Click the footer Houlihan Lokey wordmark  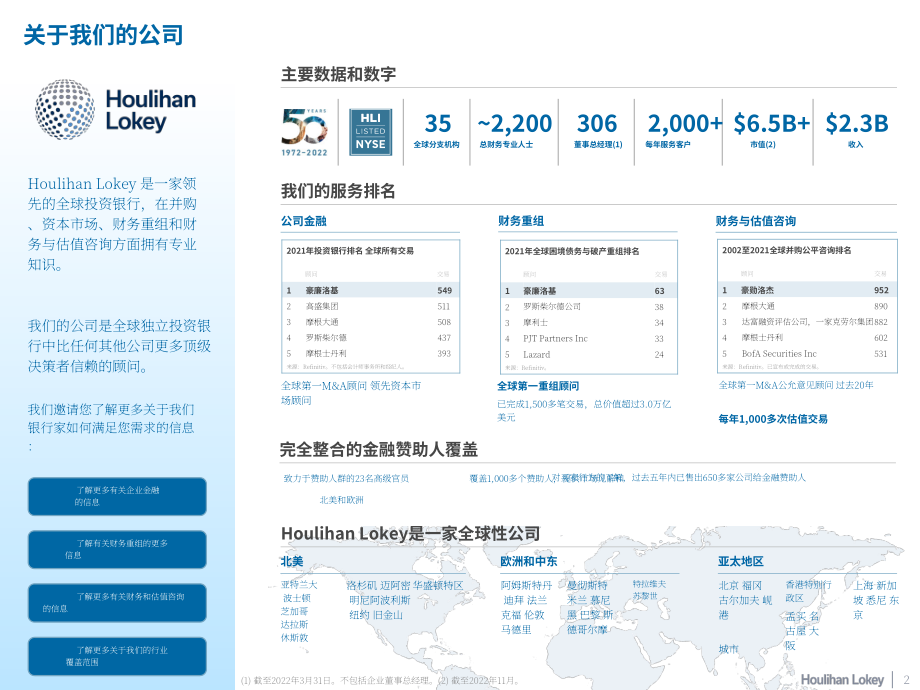coord(842,679)
